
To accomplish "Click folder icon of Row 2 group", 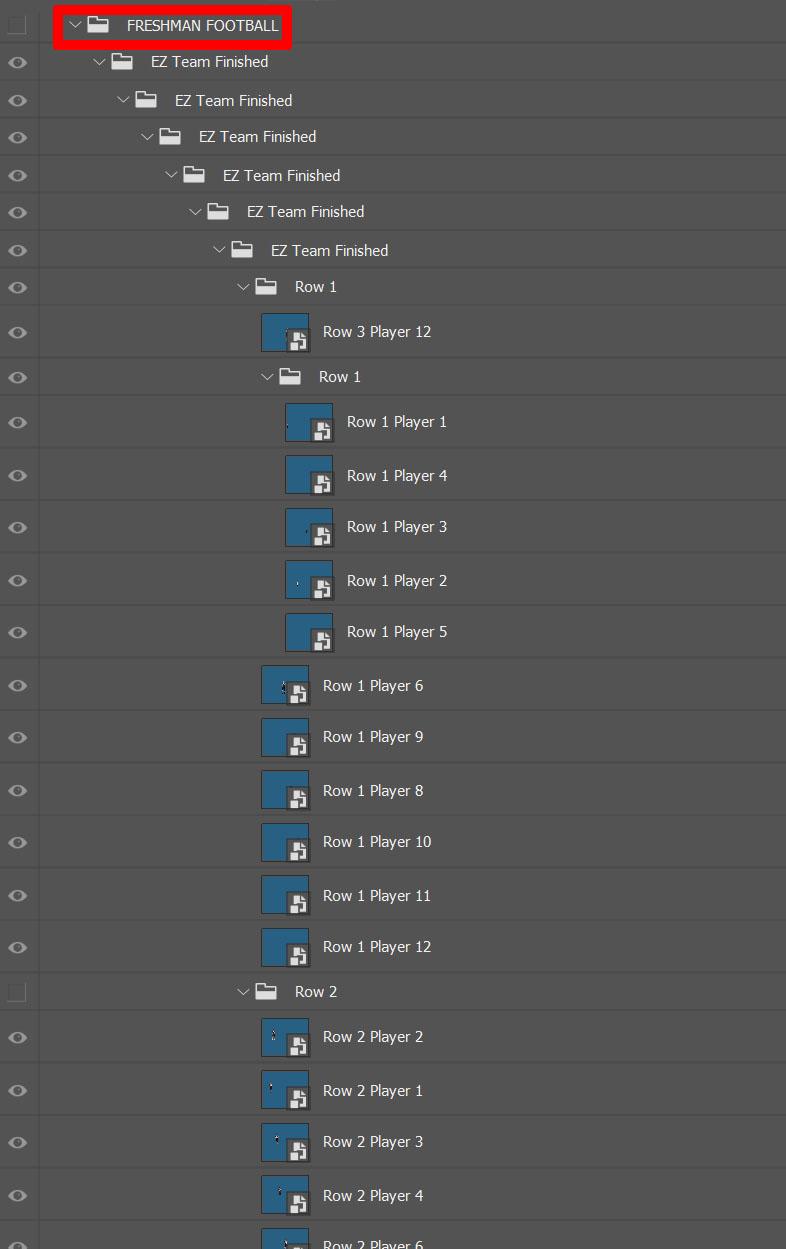I will [266, 991].
